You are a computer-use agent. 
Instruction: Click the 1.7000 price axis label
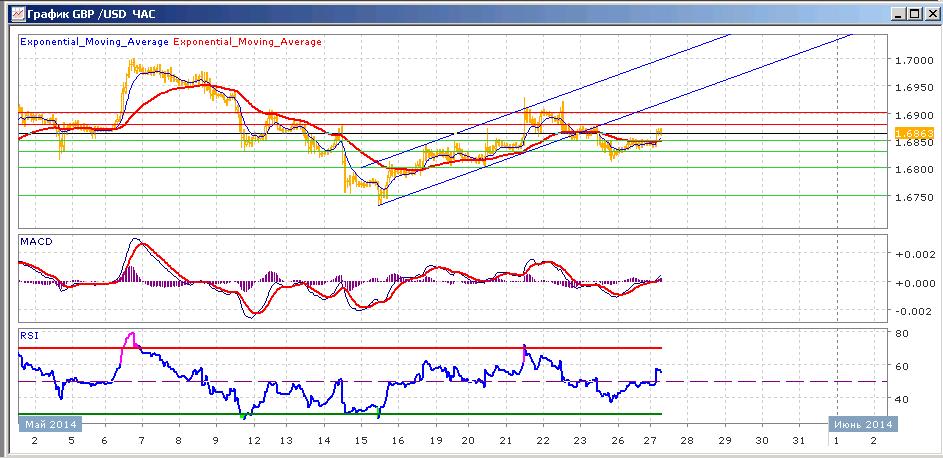[914, 60]
